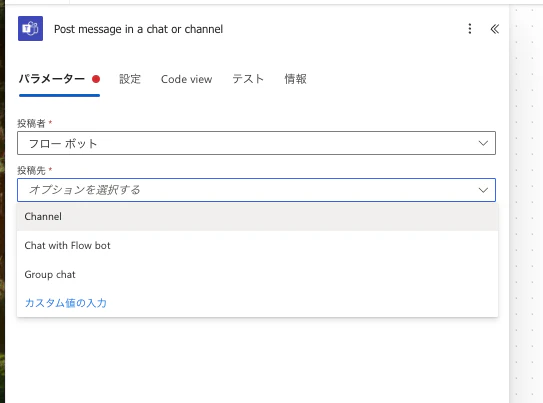
Task: Select Channel from the dropdown list
Action: 257,217
